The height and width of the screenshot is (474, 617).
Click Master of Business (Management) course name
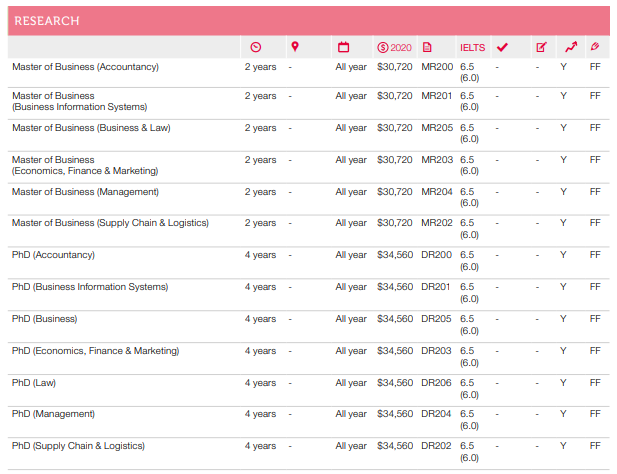(x=99, y=192)
